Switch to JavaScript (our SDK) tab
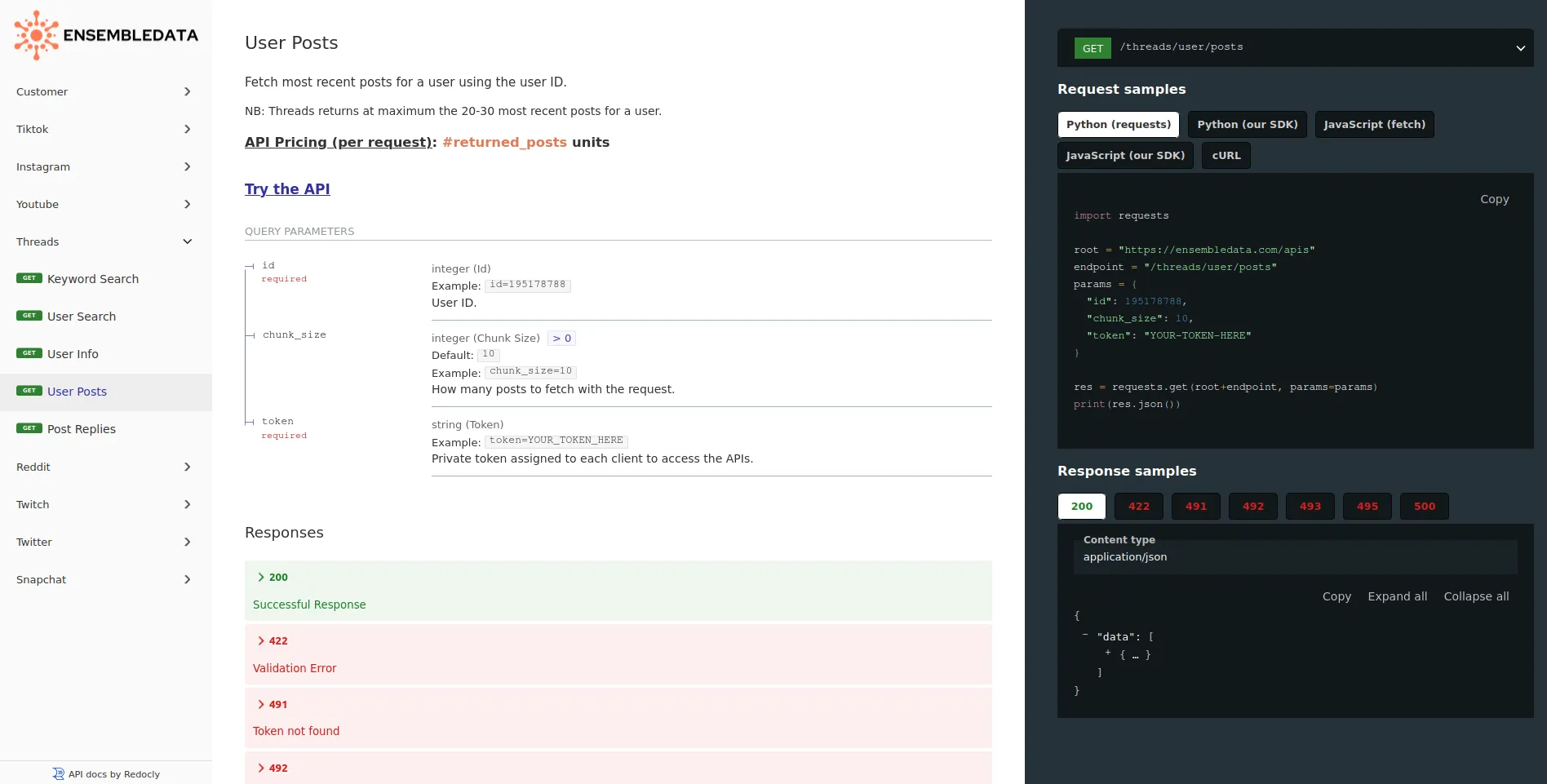Viewport: 1547px width, 784px height. (x=1125, y=155)
